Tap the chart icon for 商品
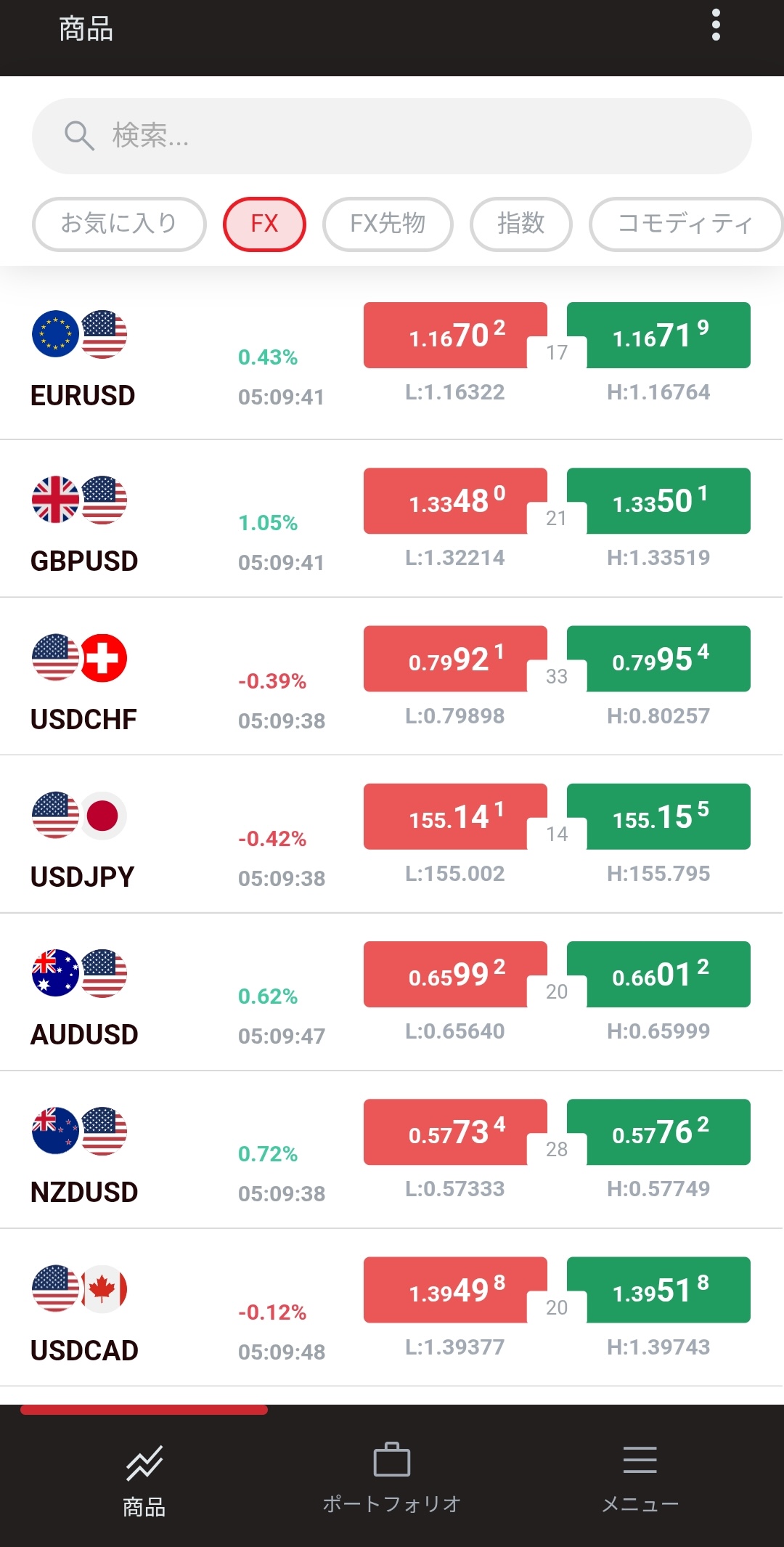The image size is (784, 1547). pos(144,1462)
